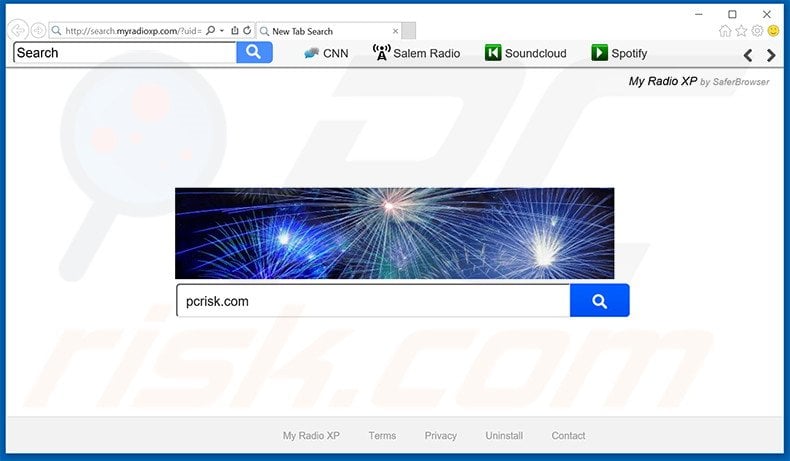Show next toolbar items with right chevron
This screenshot has width=790, height=461.
(771, 55)
